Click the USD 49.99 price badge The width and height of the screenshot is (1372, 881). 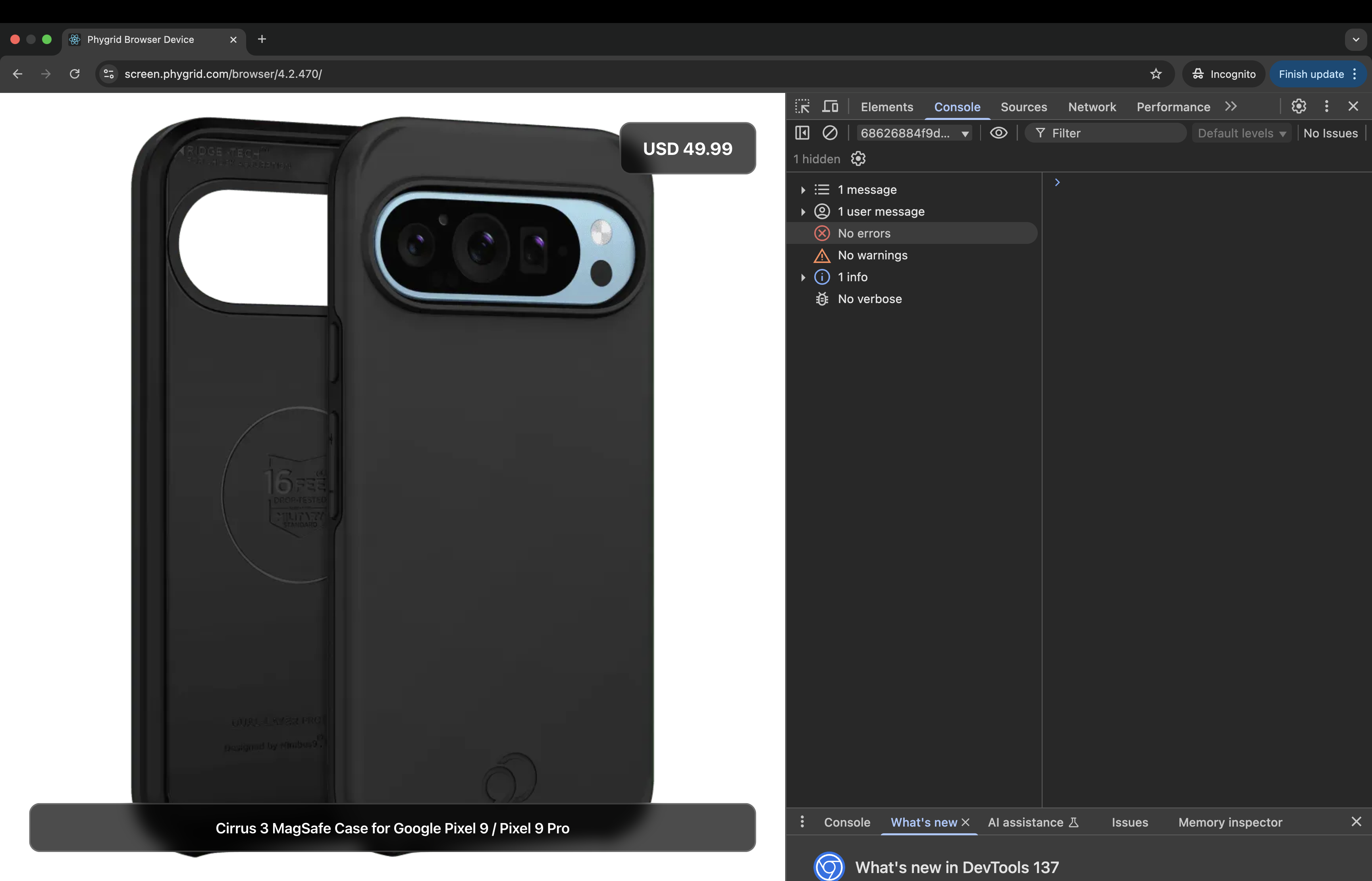[x=688, y=148]
